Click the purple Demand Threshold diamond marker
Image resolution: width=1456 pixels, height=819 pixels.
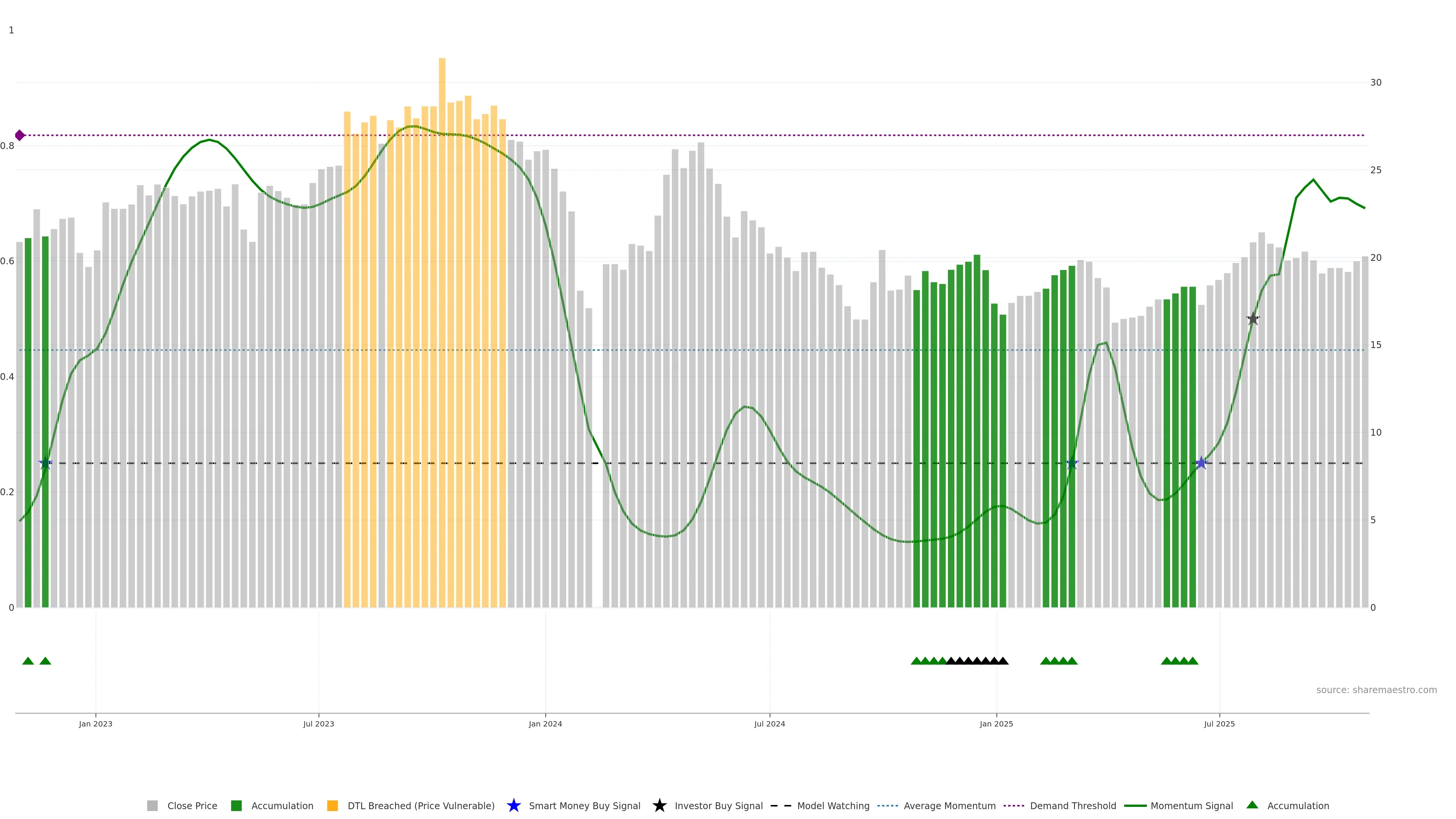[x=20, y=135]
